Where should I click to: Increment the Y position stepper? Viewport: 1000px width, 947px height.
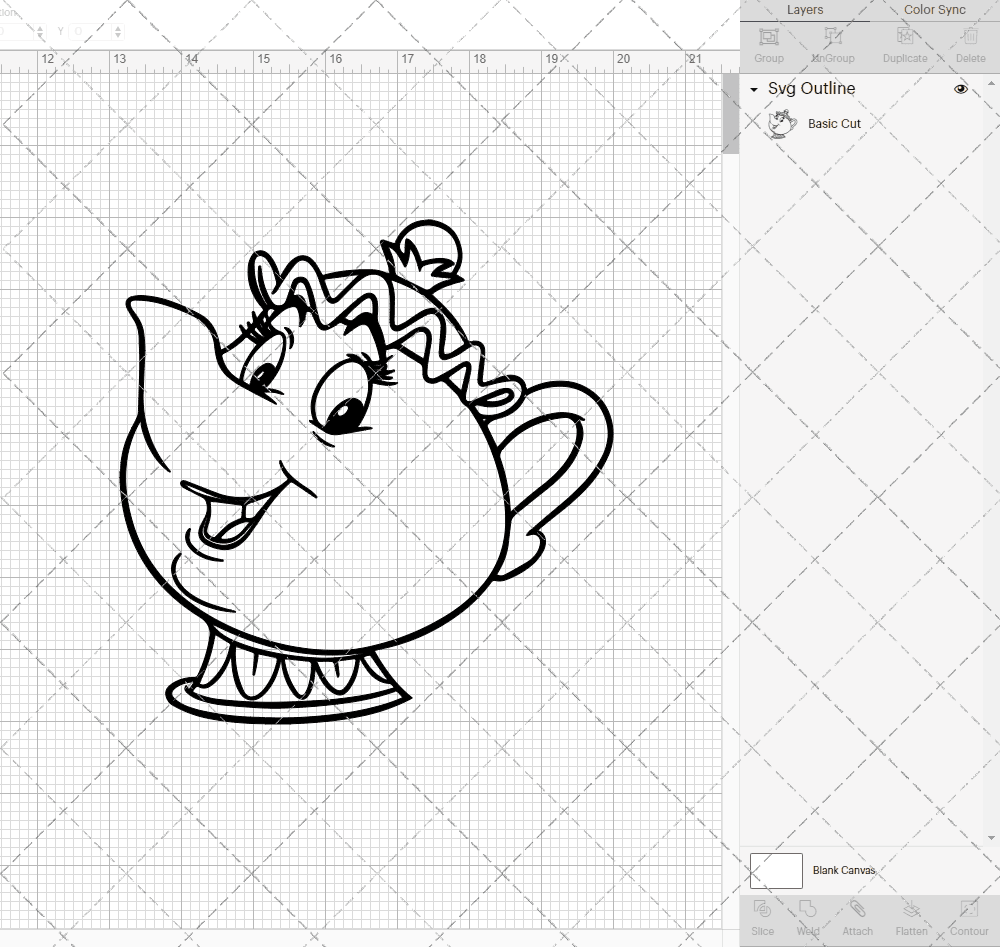pos(119,26)
